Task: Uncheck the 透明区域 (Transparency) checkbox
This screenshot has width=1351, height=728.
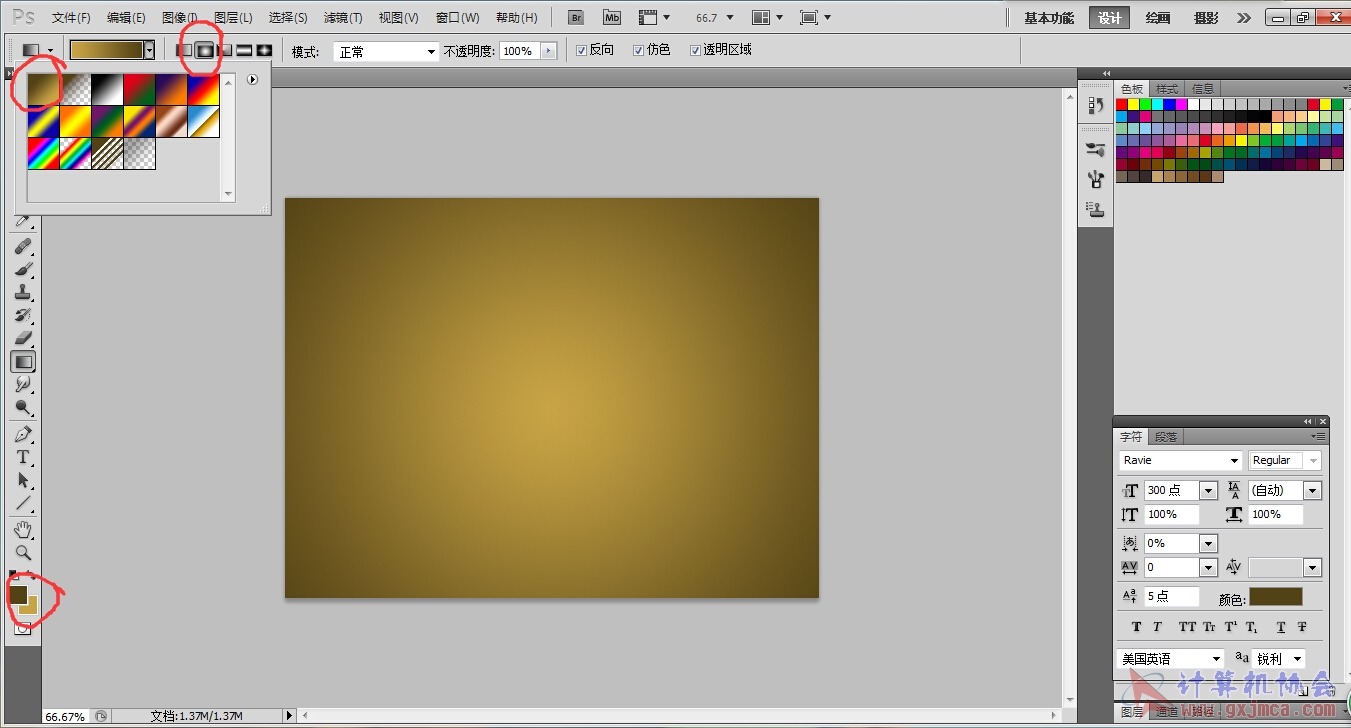Action: tap(696, 50)
